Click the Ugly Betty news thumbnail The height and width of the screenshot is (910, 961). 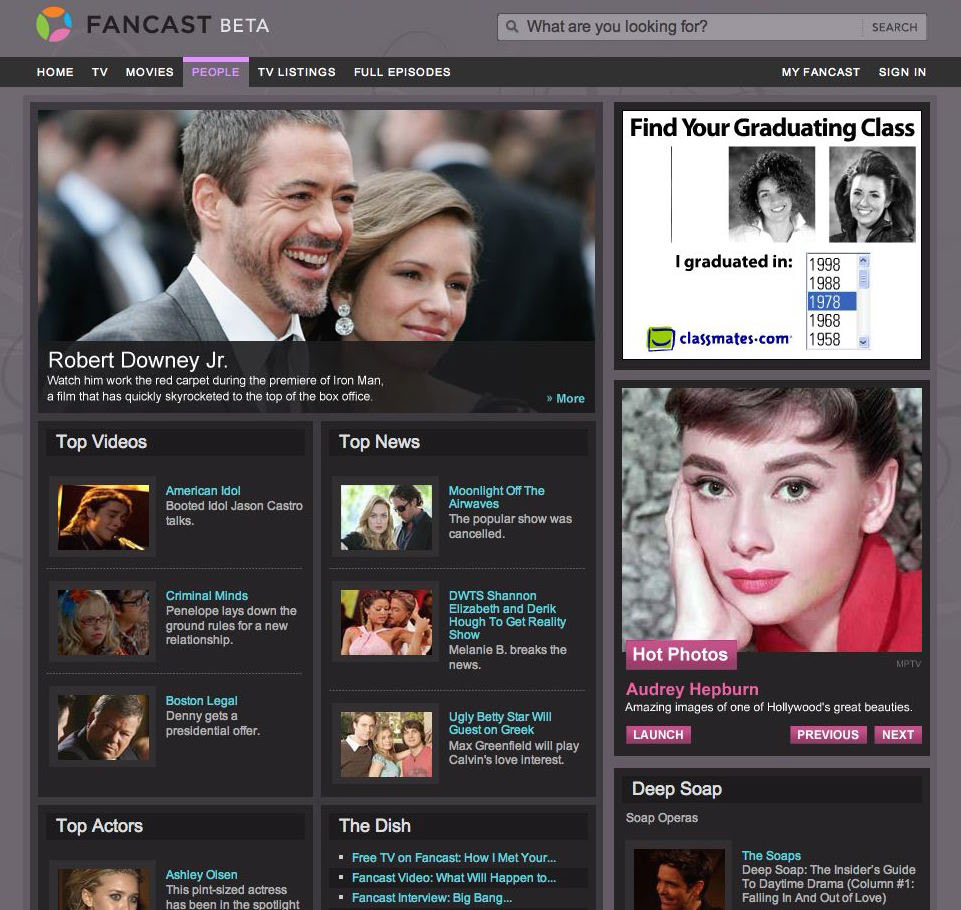(x=386, y=745)
